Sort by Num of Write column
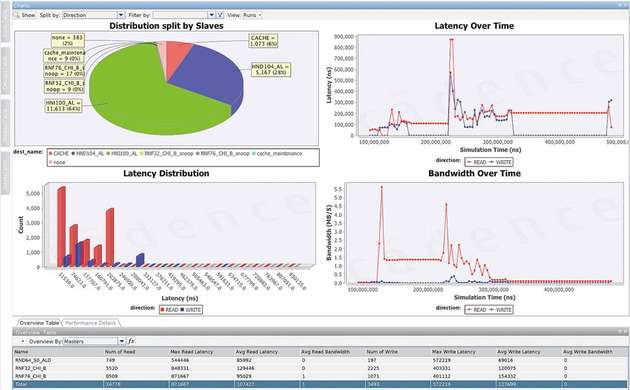Viewport: 630px width, 390px height. (398, 351)
